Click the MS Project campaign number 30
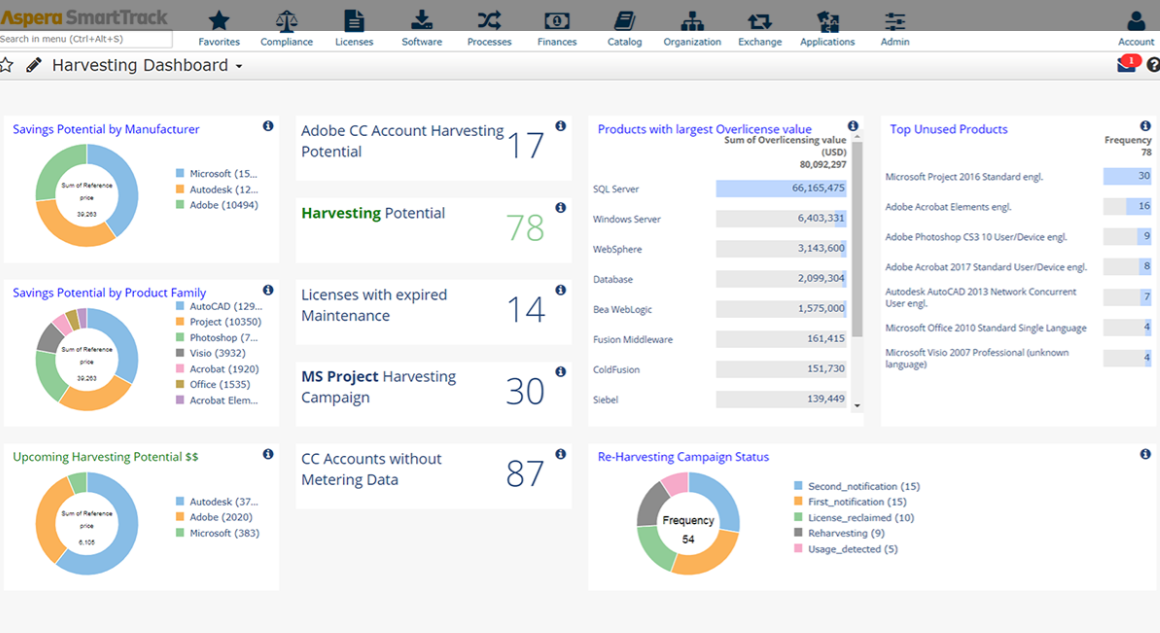This screenshot has width=1160, height=633. click(x=526, y=392)
